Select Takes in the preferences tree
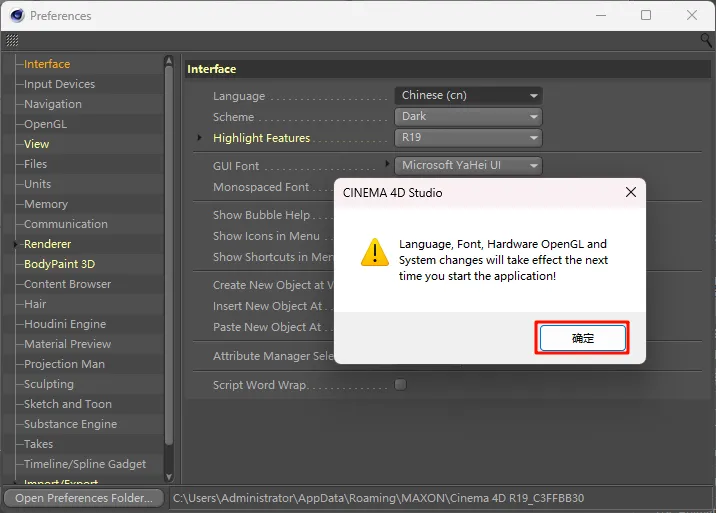Screen dimensions: 716x513 (38, 444)
